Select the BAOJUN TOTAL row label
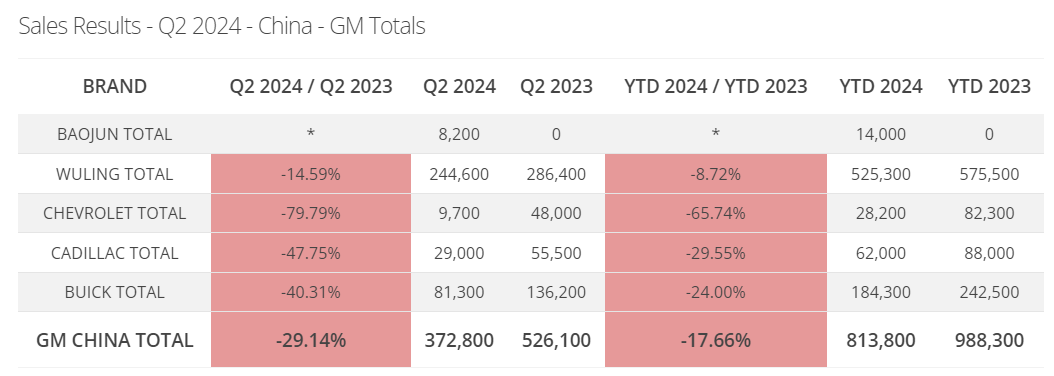1054x376 pixels. pos(114,134)
